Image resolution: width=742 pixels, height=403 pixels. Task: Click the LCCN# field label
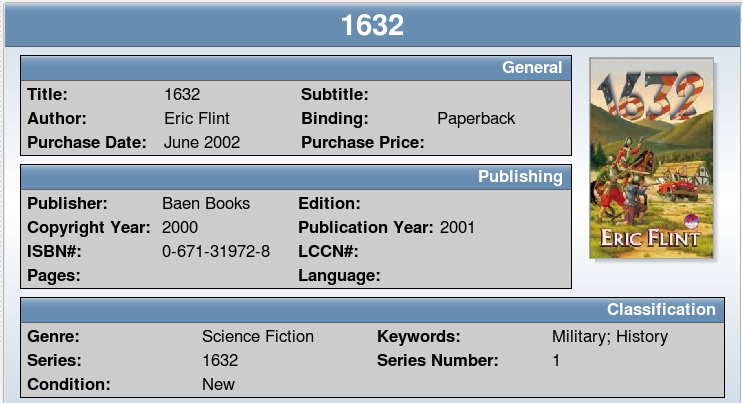pos(328,252)
